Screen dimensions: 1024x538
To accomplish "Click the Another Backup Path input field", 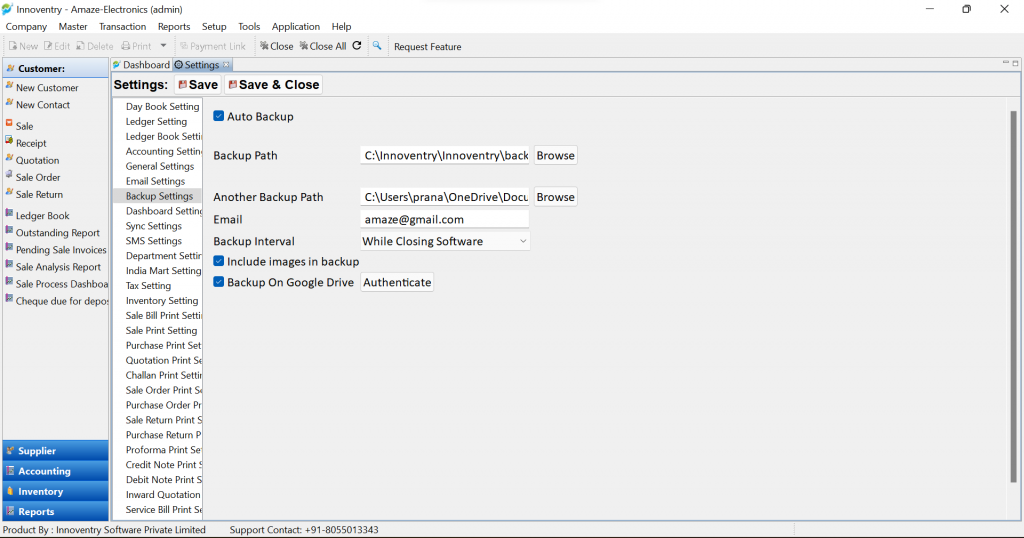I will click(x=445, y=197).
